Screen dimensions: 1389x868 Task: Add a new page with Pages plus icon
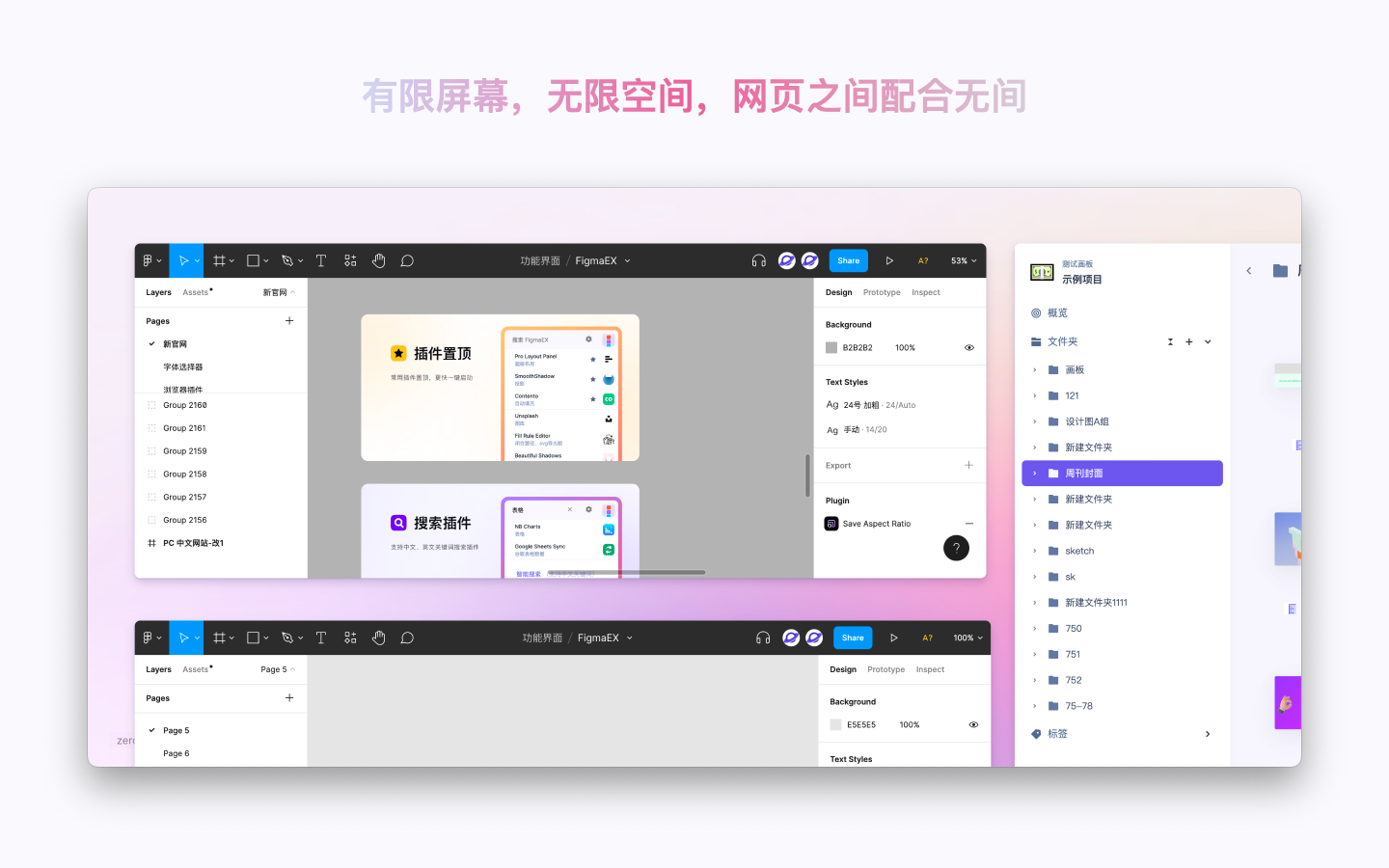[x=289, y=321]
